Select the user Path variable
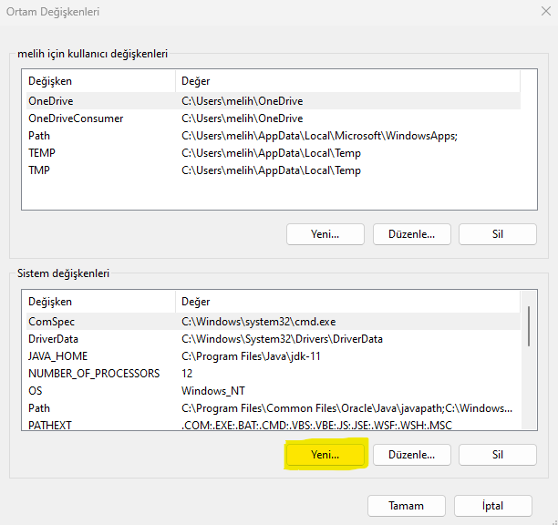 pos(273,136)
